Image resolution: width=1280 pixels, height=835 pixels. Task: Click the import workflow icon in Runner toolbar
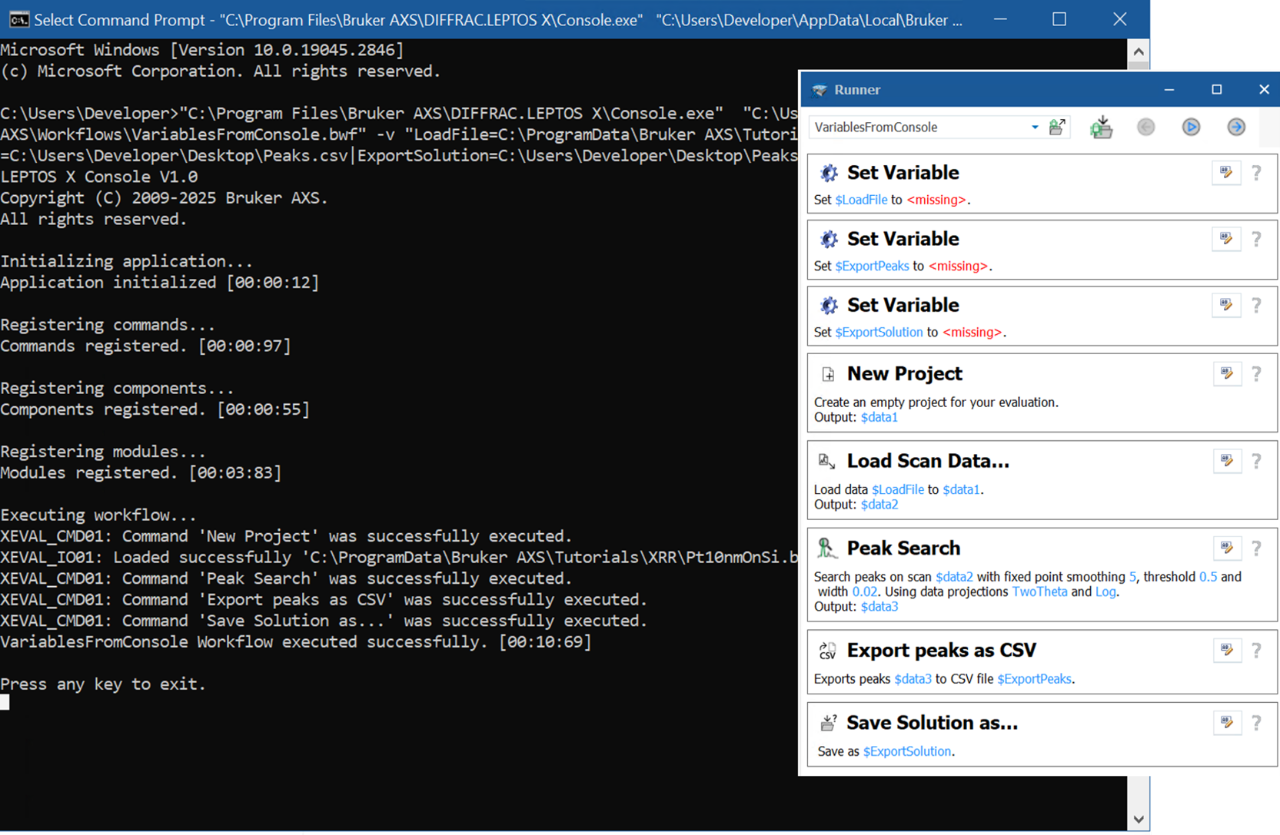[1101, 127]
